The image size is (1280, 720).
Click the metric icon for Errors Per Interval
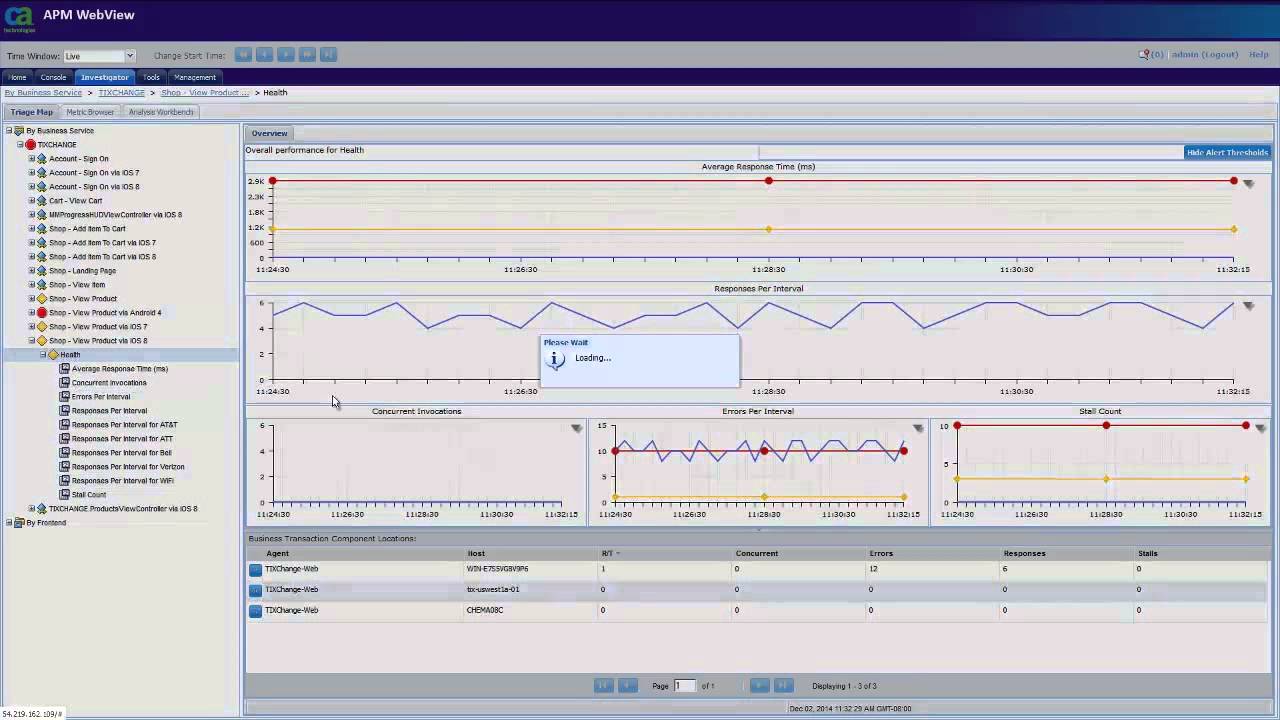click(65, 397)
